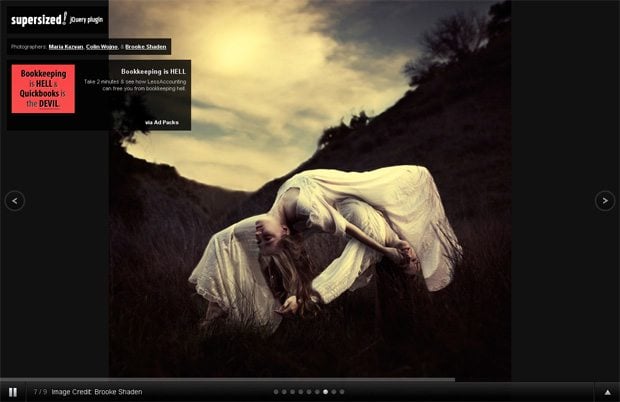
Task: Click the slideshow progress bar
Action: coord(228,380)
